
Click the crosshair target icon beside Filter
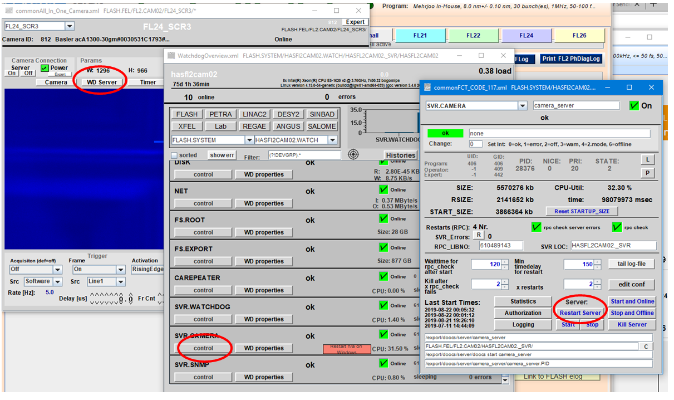pos(353,155)
